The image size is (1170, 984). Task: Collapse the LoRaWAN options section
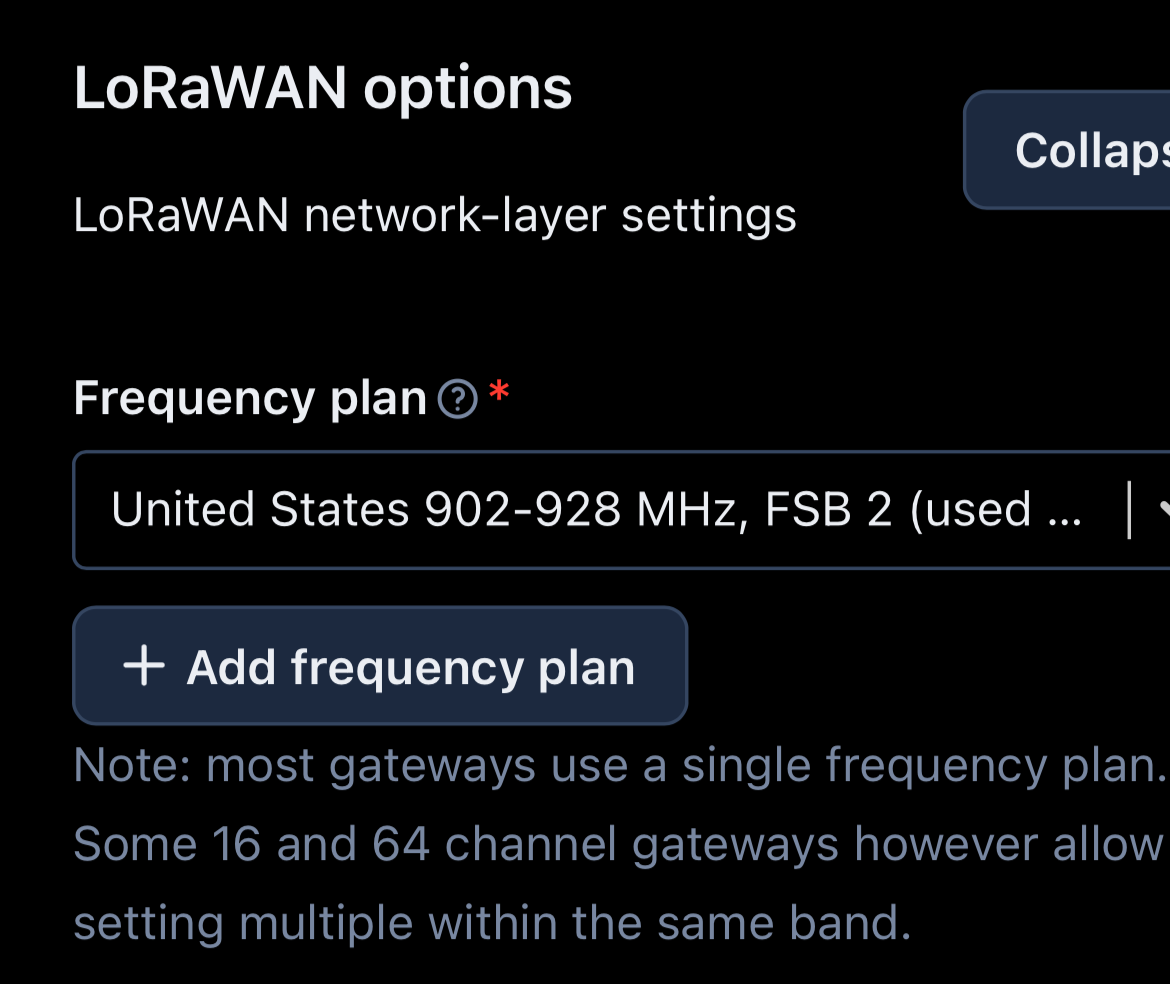[x=1090, y=151]
